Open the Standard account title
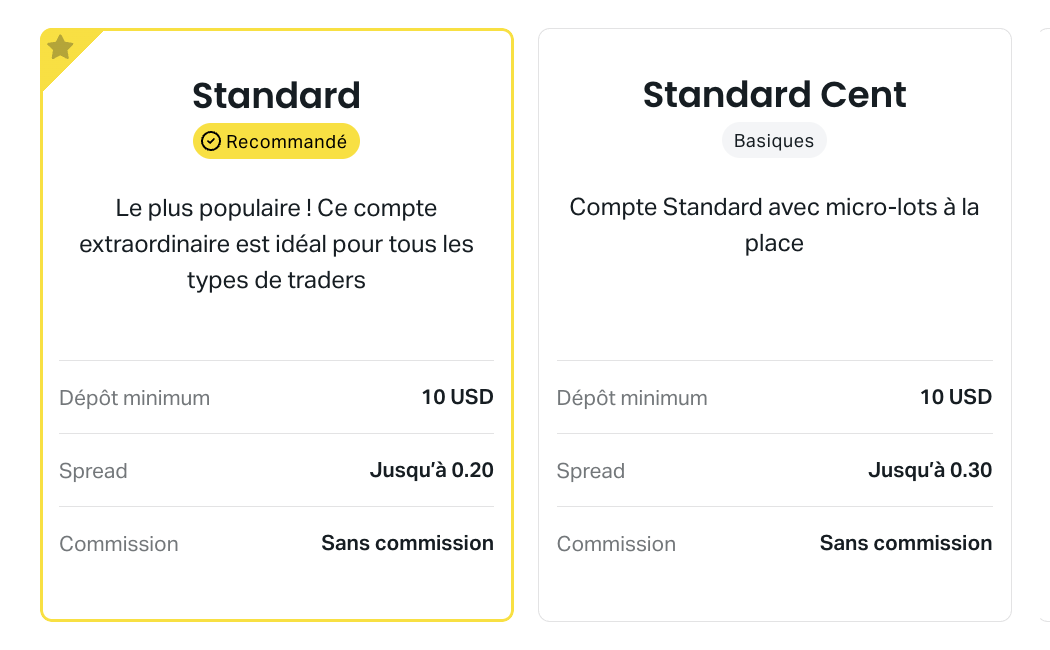1050x650 pixels. tap(277, 95)
